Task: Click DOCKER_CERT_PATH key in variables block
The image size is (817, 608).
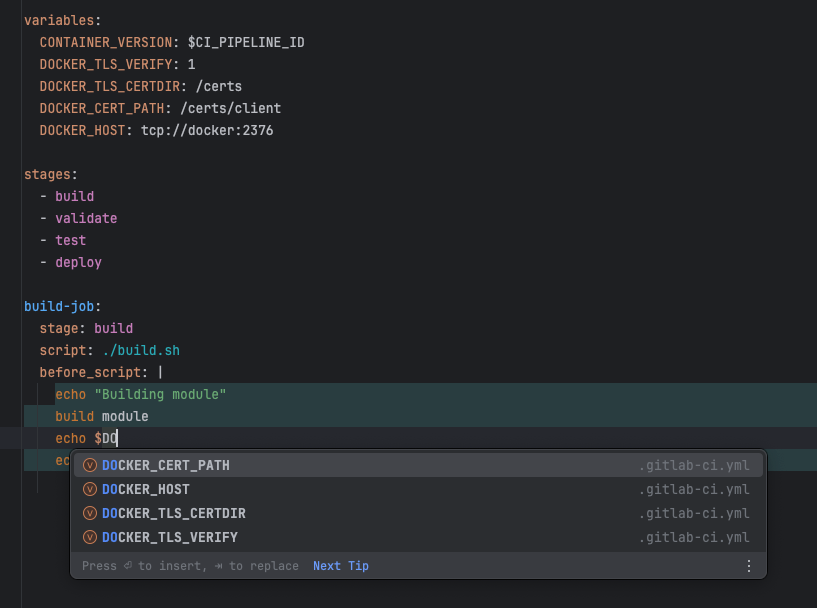Action: tap(102, 108)
